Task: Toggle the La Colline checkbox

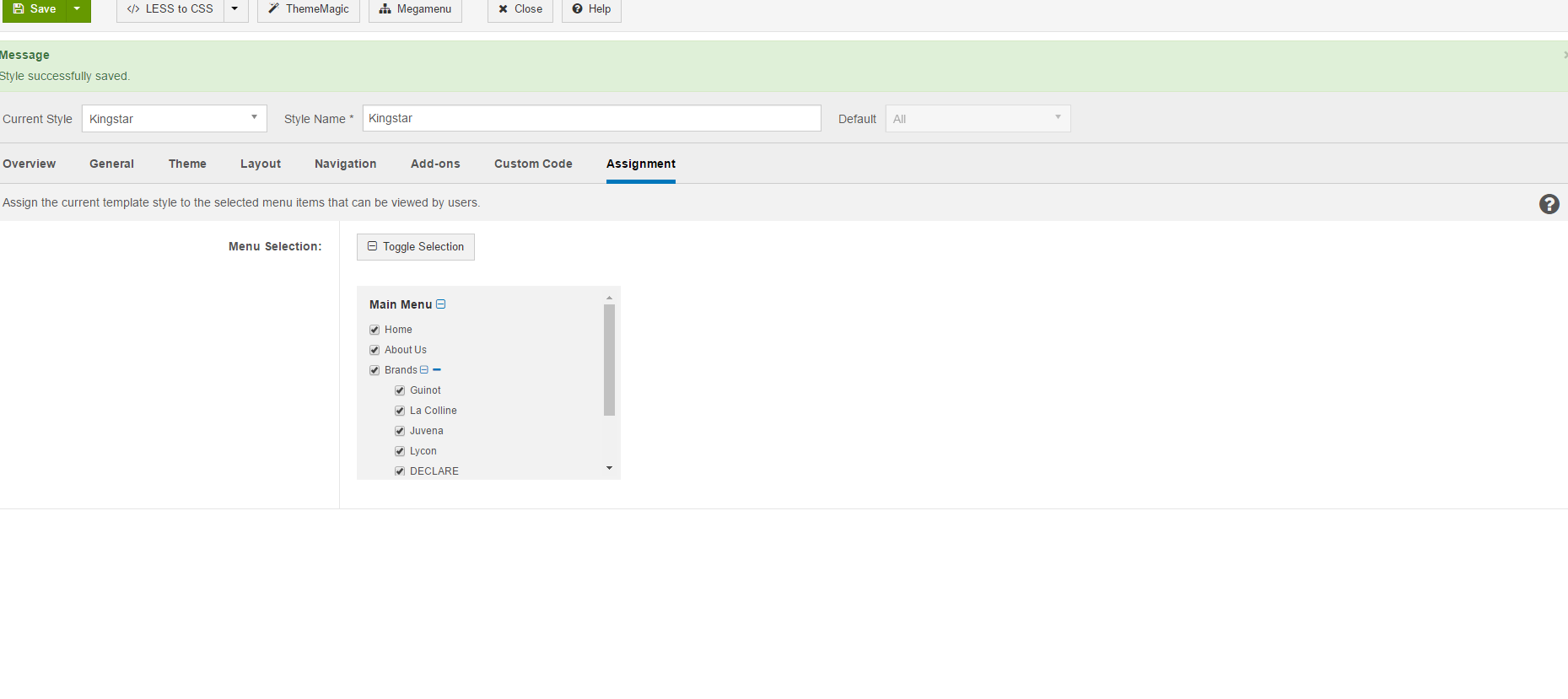Action: (x=400, y=411)
